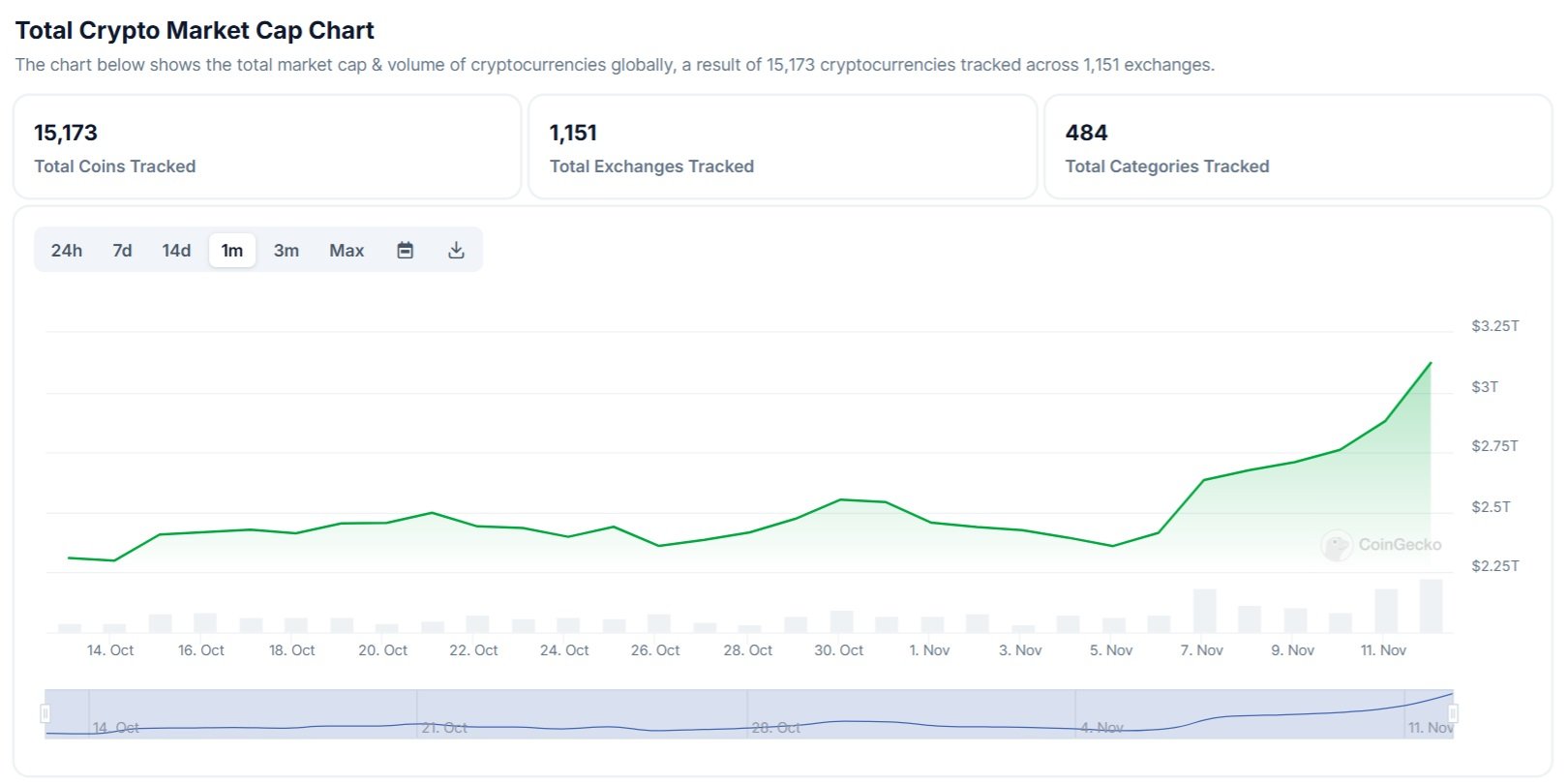Click the 4. Nov navigator timeline label
The image size is (1568, 784).
[1101, 728]
